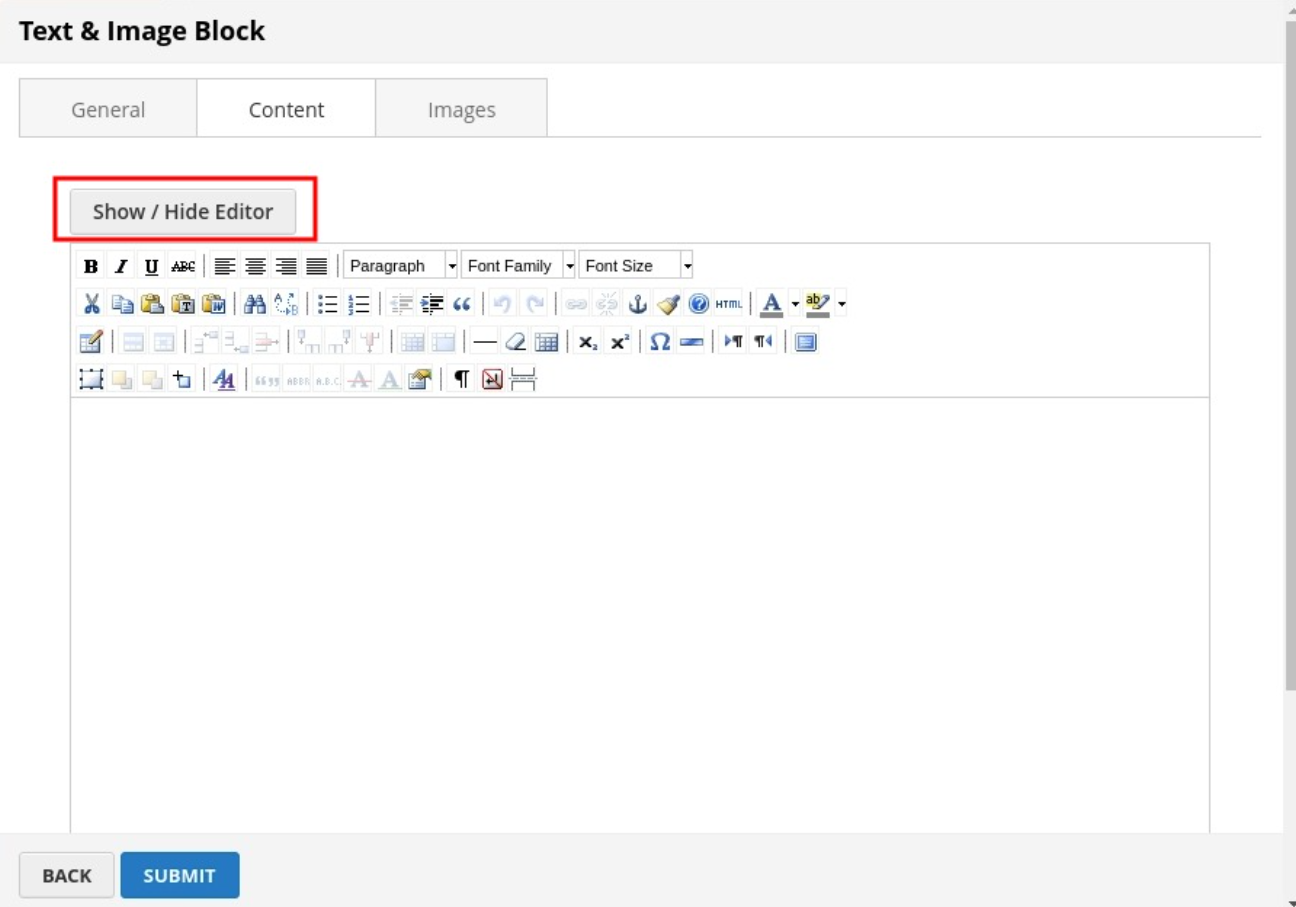Screen dimensions: 1296x907
Task: Cut the selected text with scissors icon
Action: pyautogui.click(x=91, y=304)
